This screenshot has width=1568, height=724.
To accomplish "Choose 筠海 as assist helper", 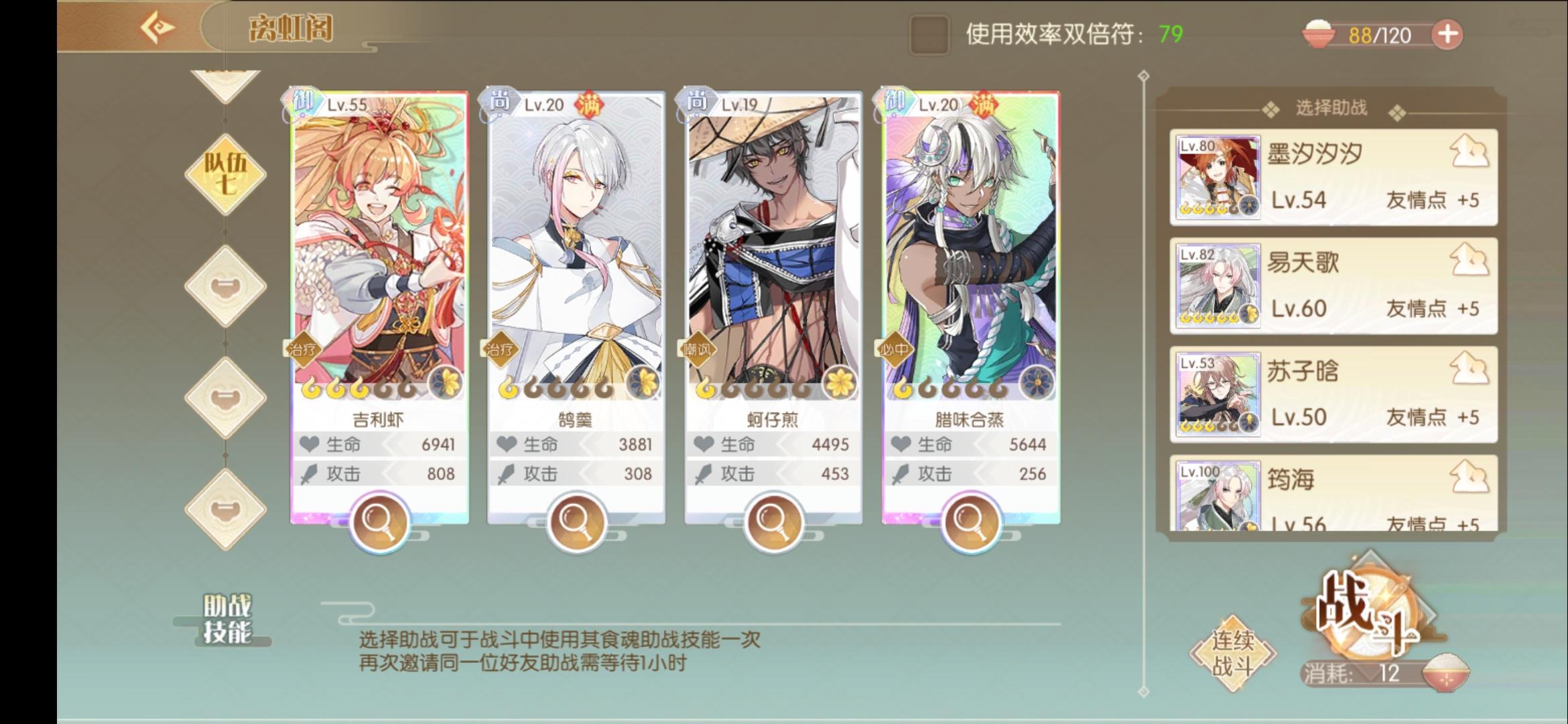I will [1333, 493].
